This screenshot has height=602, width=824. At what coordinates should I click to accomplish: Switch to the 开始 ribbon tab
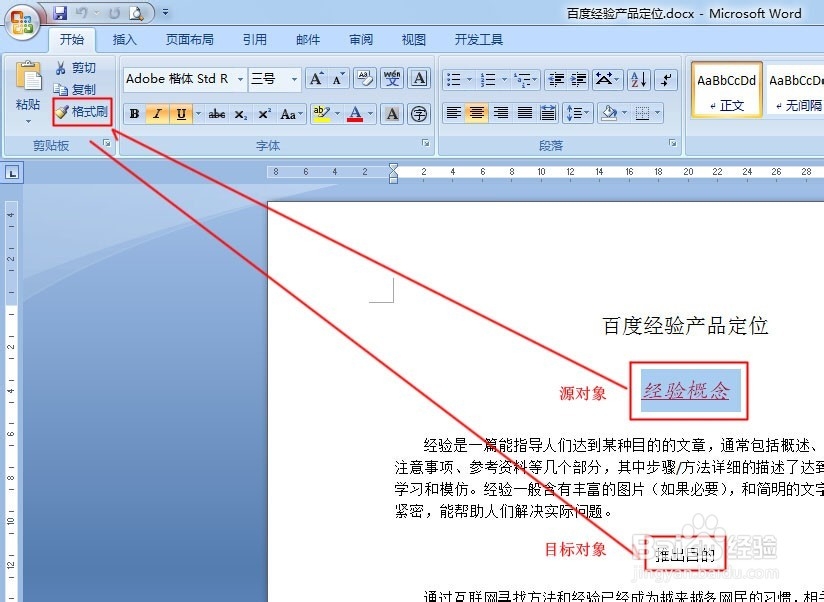72,39
